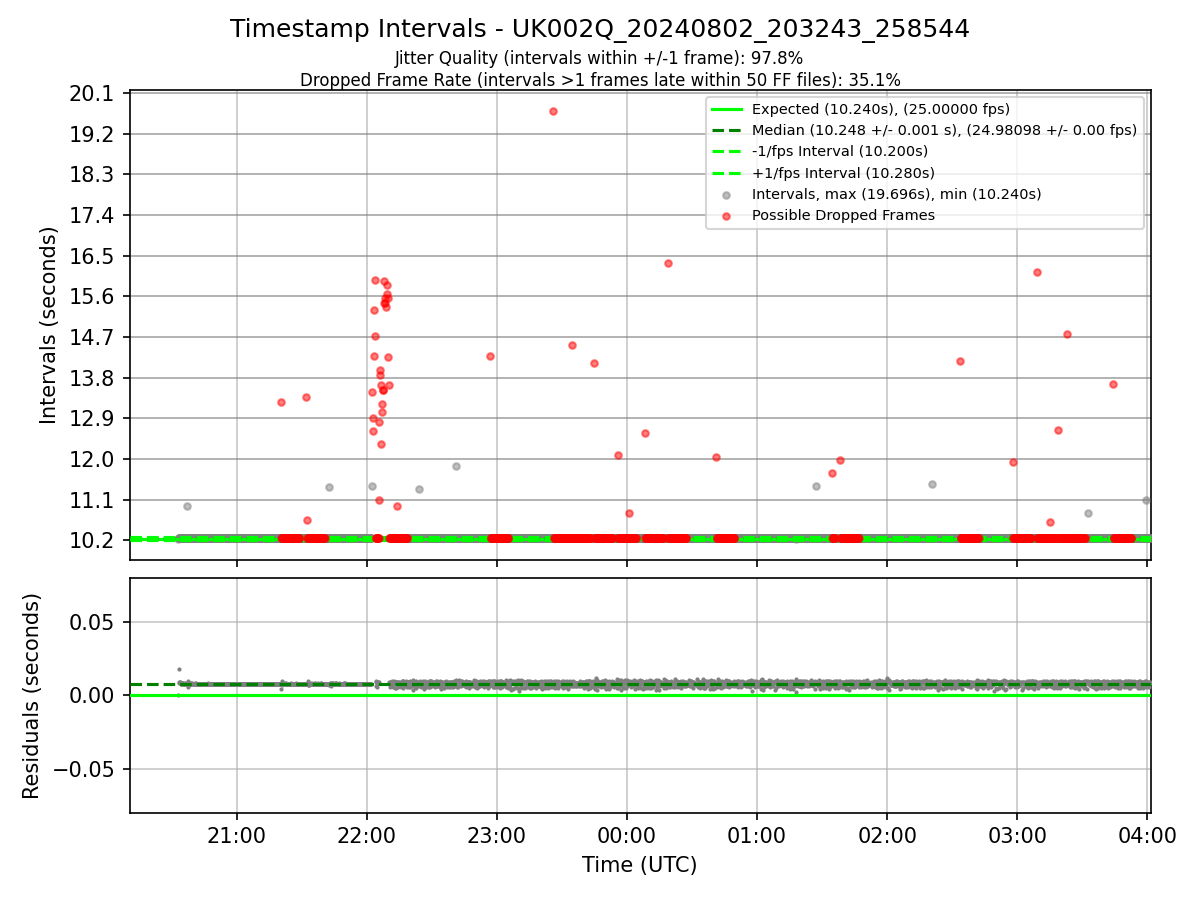Click the 00:00 time tick label
Viewport: 1200px width, 900px height.
pos(627,834)
